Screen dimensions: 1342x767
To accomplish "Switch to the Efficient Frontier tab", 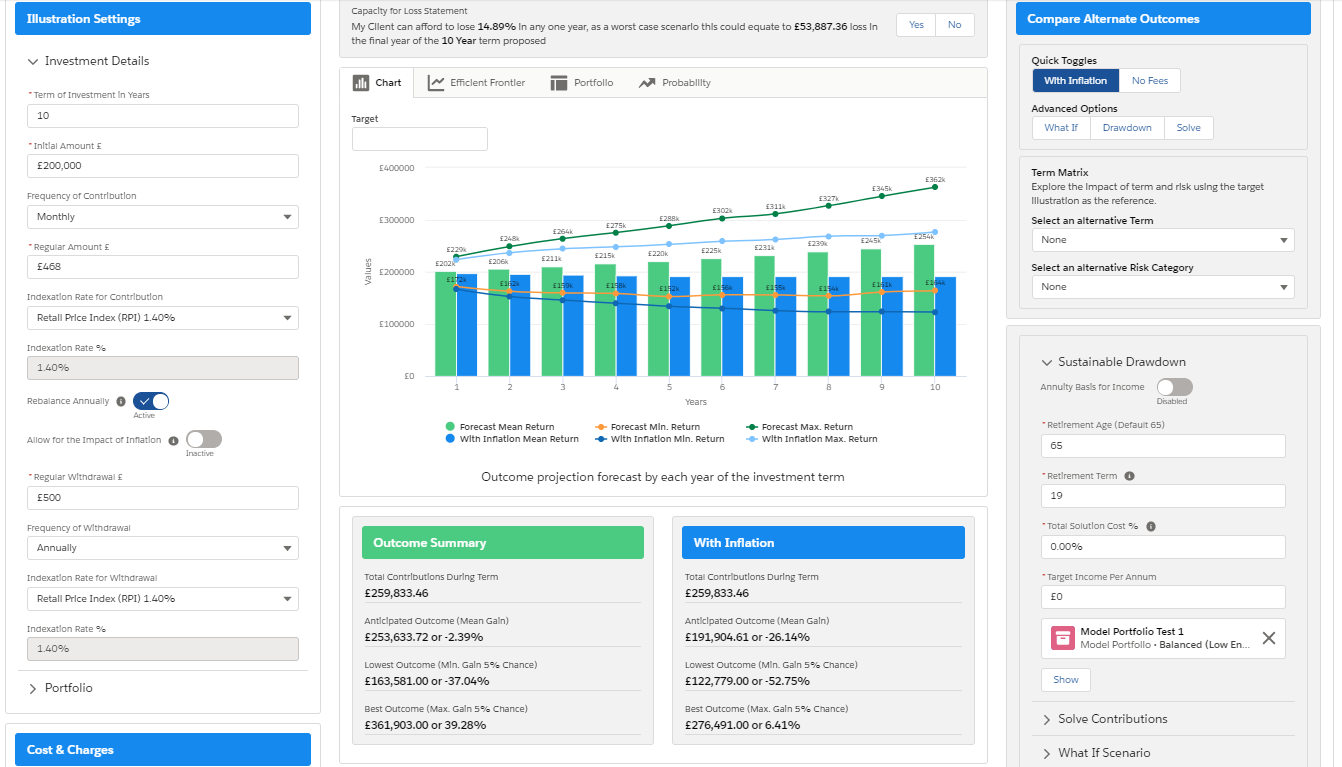I will [x=476, y=83].
